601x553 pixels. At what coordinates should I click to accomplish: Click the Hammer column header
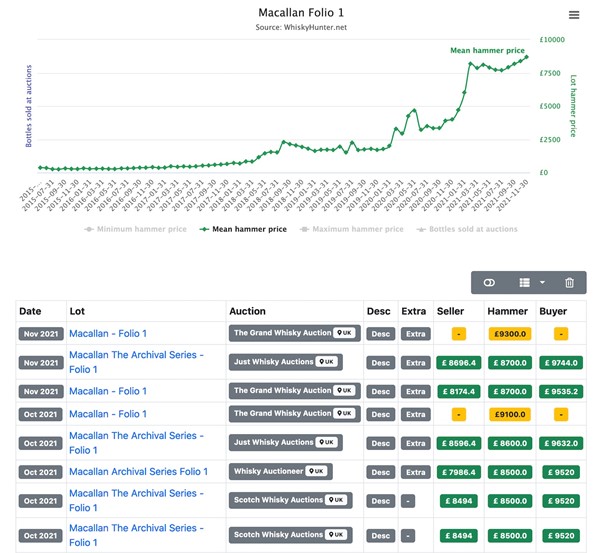507,311
